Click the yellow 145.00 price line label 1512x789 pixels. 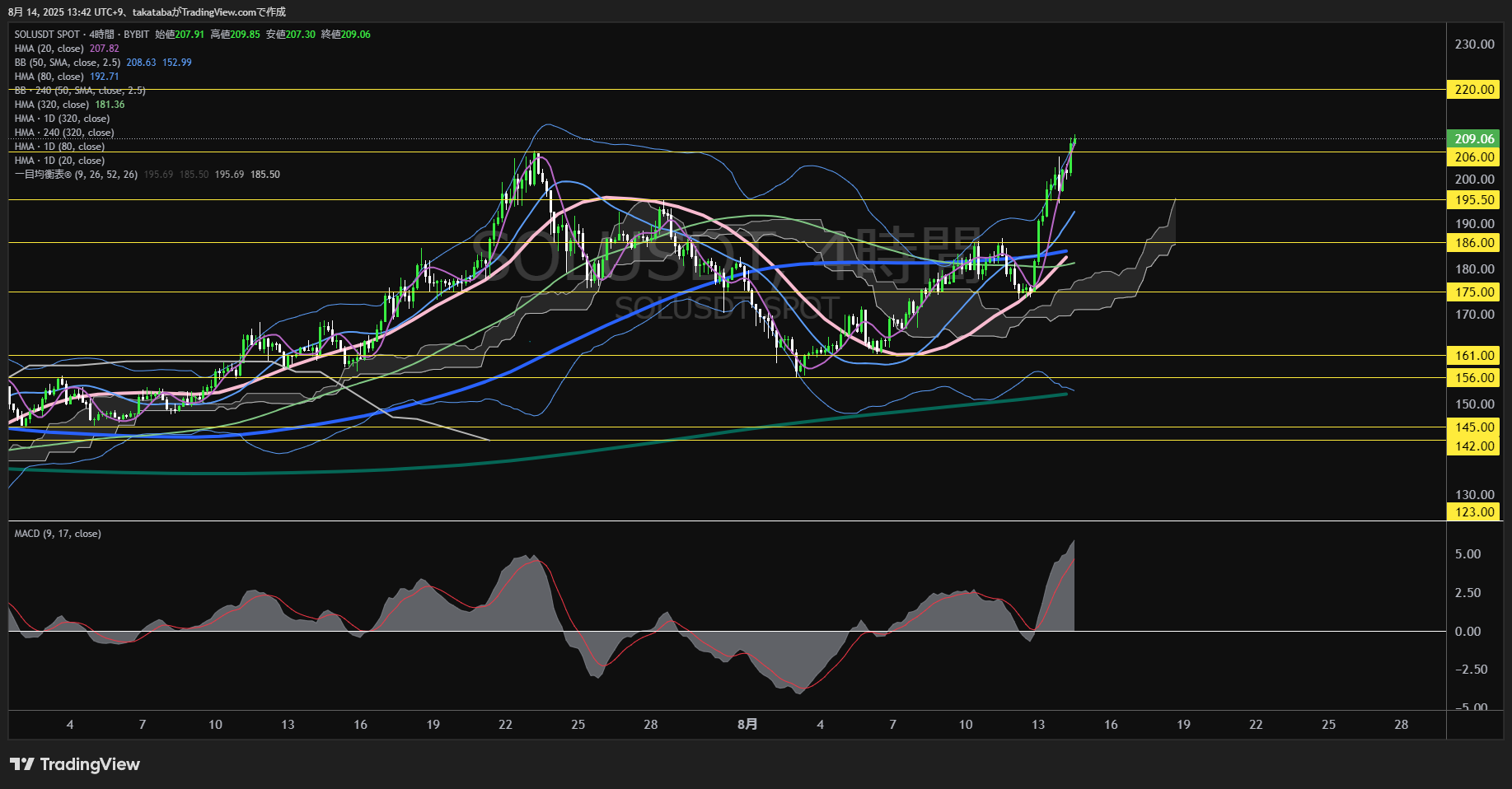click(x=1474, y=427)
